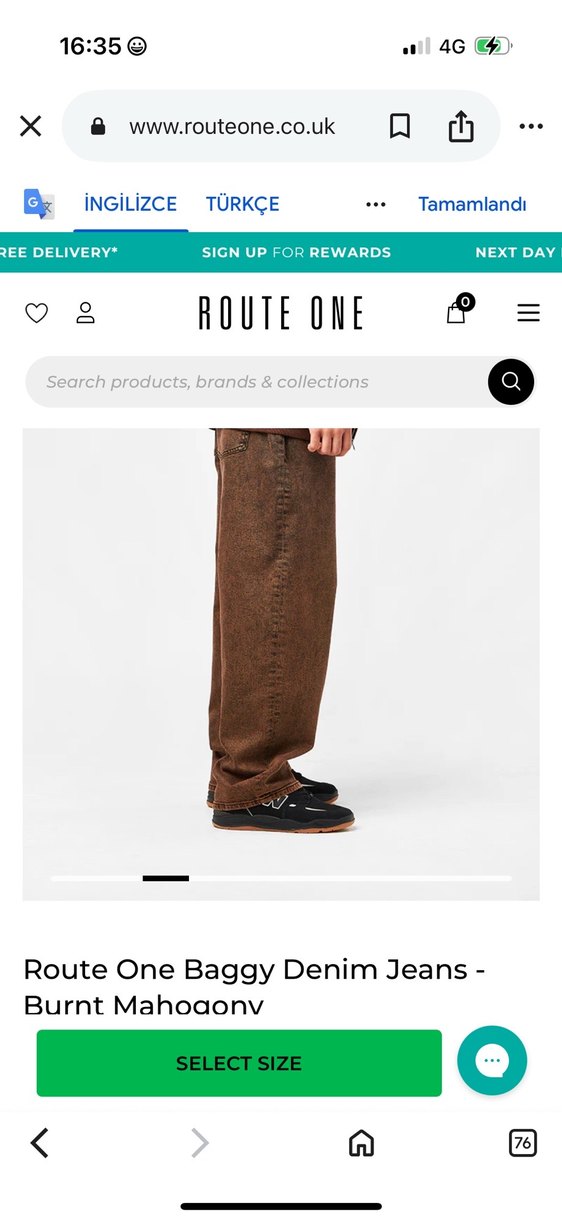
Task: Tap the black search magnifier button
Action: [511, 381]
